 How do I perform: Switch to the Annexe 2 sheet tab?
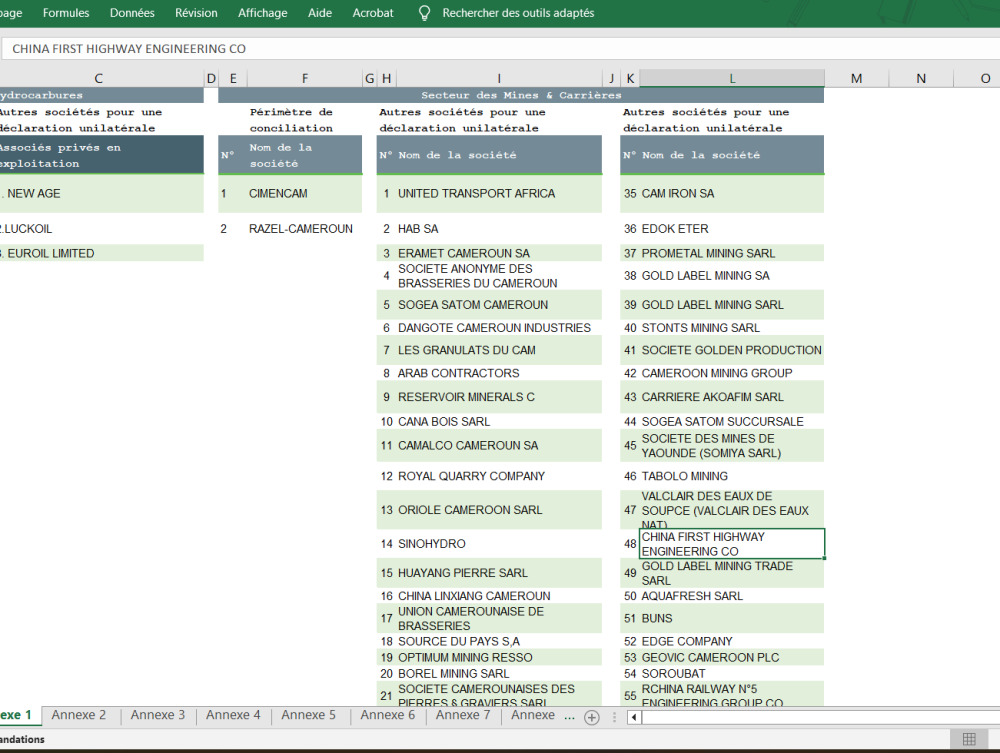click(78, 715)
